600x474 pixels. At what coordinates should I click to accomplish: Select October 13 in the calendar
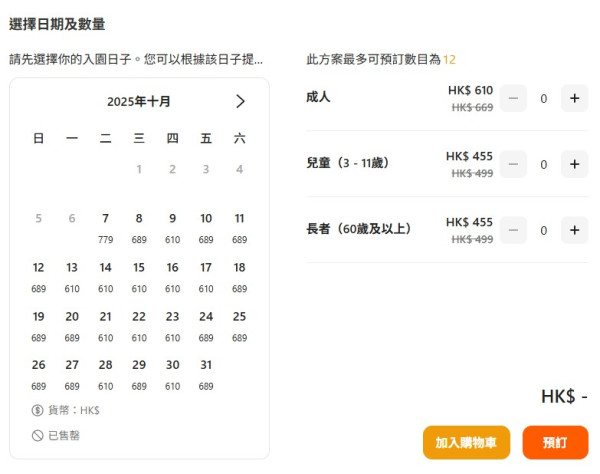72,275
